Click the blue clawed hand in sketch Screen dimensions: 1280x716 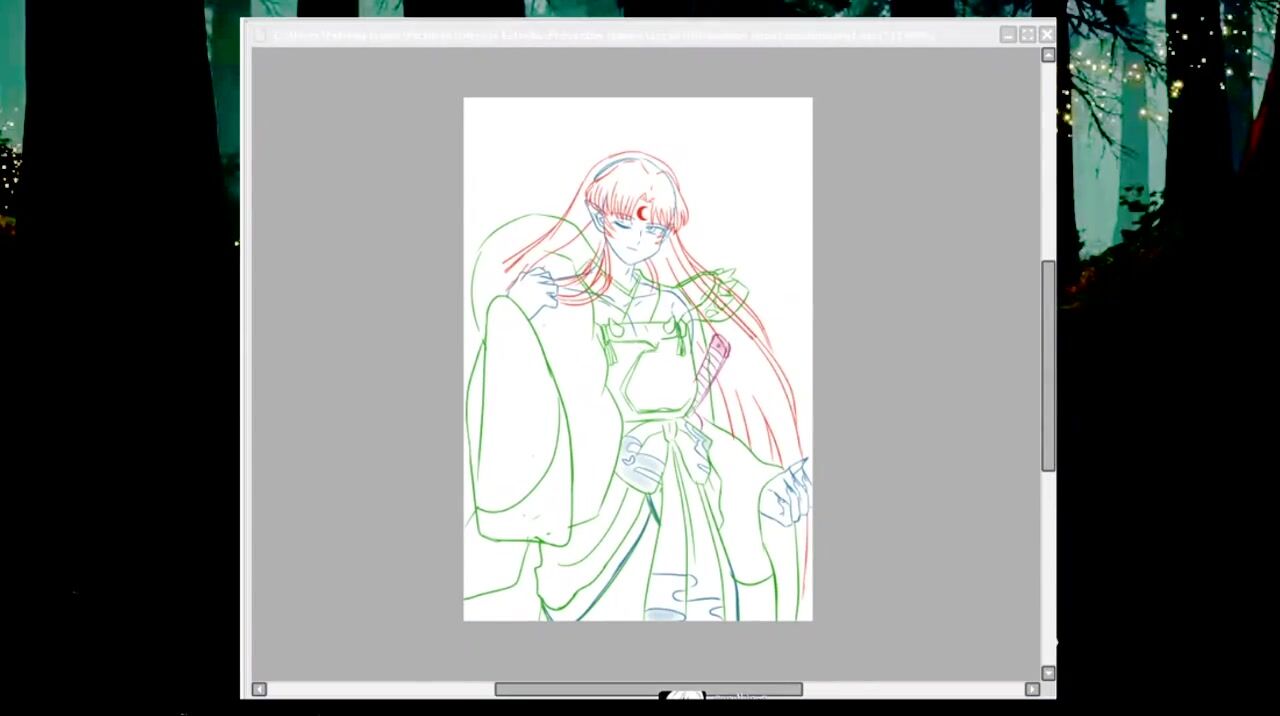[790, 490]
